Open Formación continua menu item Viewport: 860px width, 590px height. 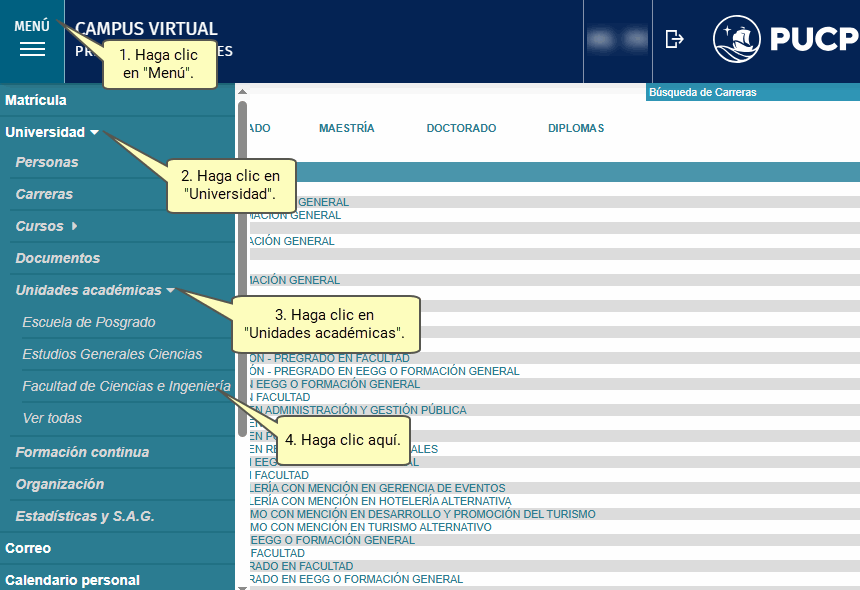(x=82, y=452)
